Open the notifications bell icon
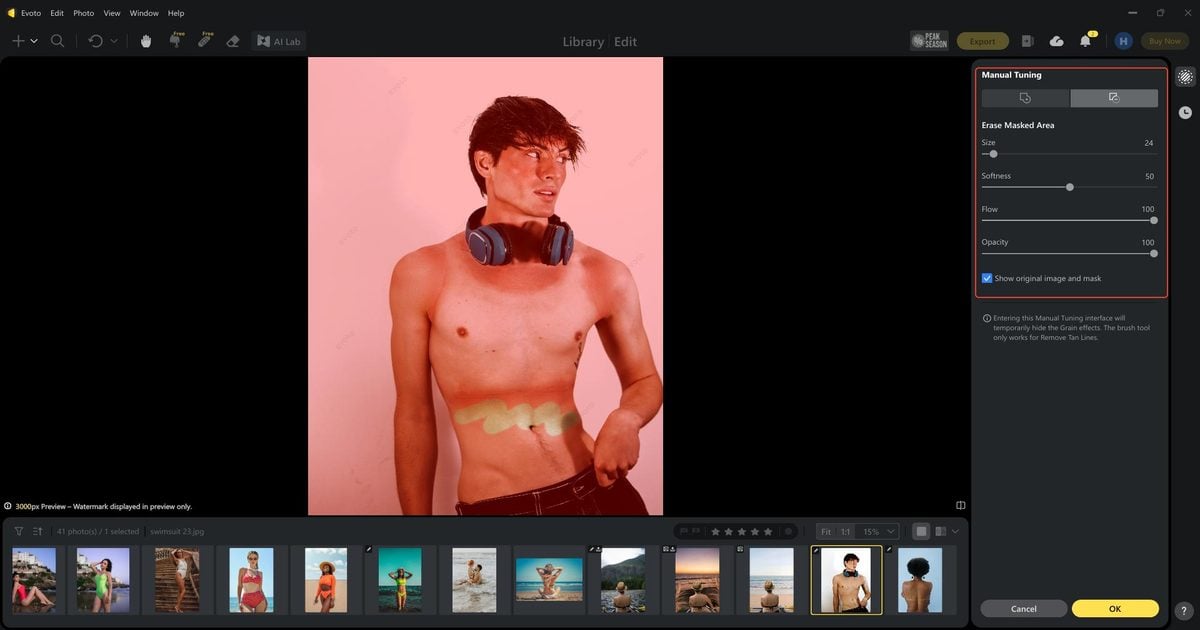This screenshot has width=1200, height=630. 1086,41
